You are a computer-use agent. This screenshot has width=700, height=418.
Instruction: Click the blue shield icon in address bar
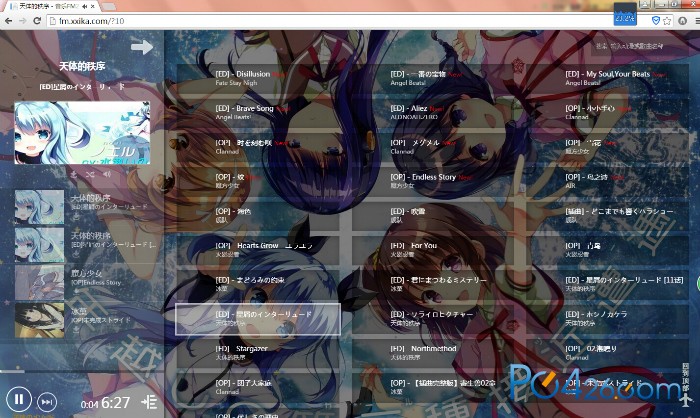pyautogui.click(x=656, y=21)
